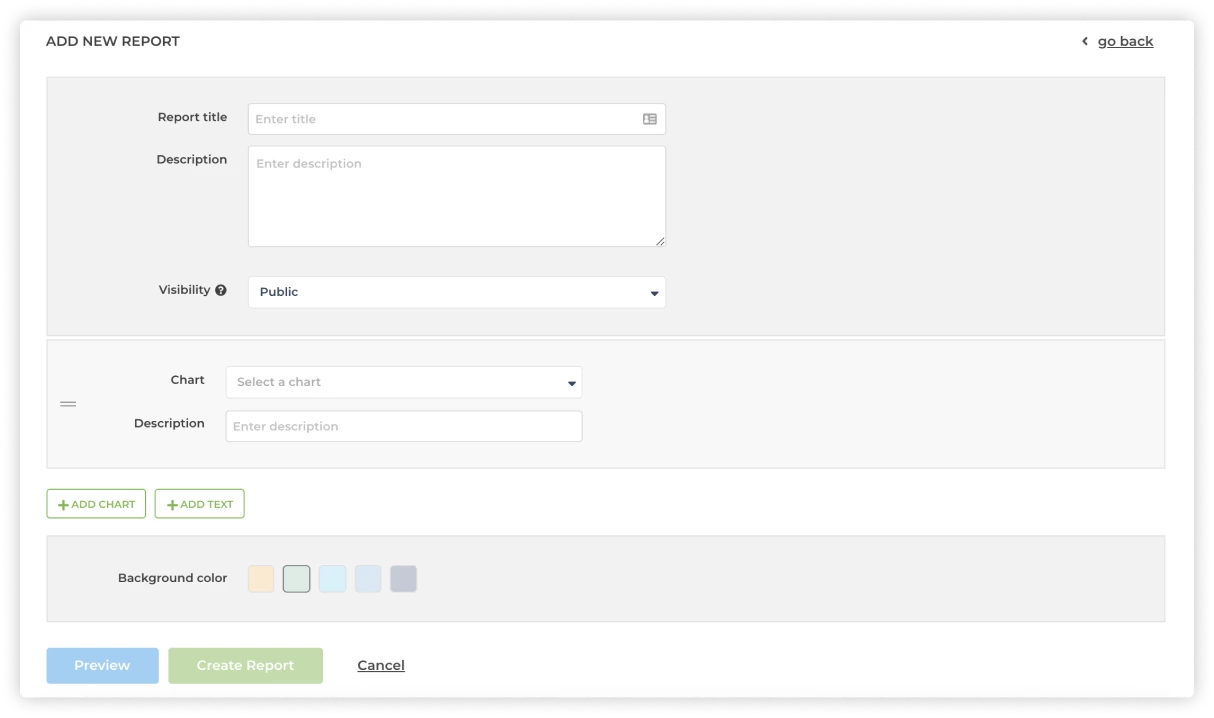The image size is (1214, 718).
Task: Click the resize grip of Description textarea
Action: (660, 241)
